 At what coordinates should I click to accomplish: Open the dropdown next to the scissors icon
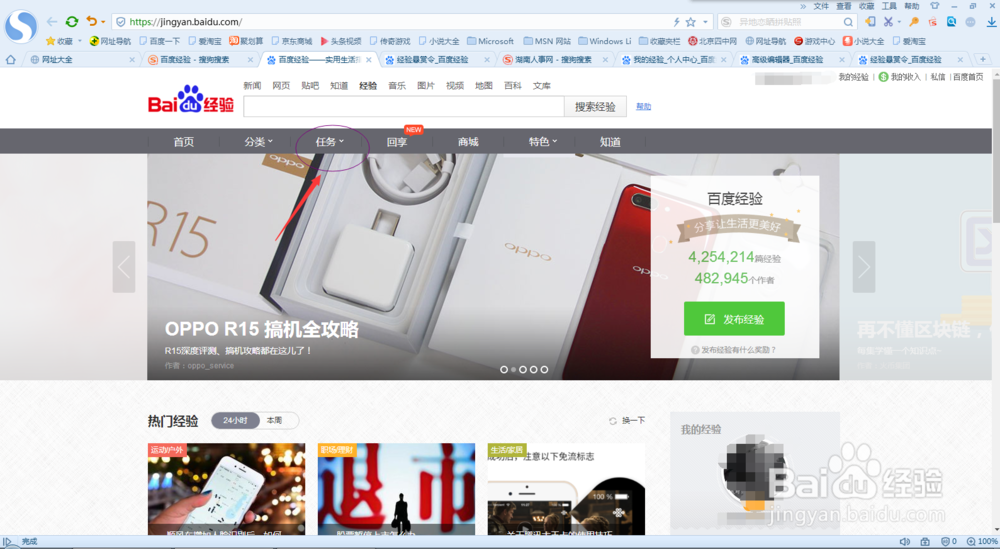(899, 22)
